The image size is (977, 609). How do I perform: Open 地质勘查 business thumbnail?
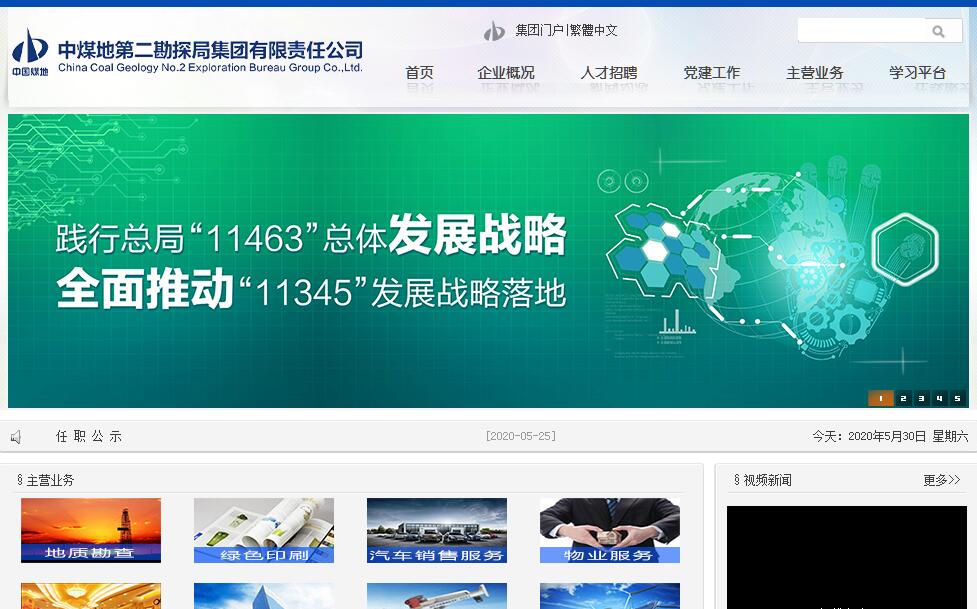(91, 530)
